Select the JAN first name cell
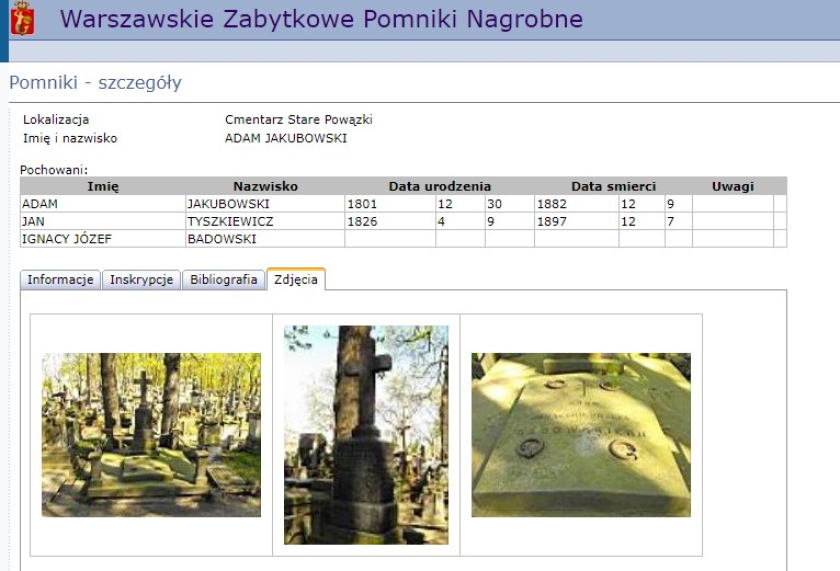The width and height of the screenshot is (840, 571). click(x=103, y=221)
